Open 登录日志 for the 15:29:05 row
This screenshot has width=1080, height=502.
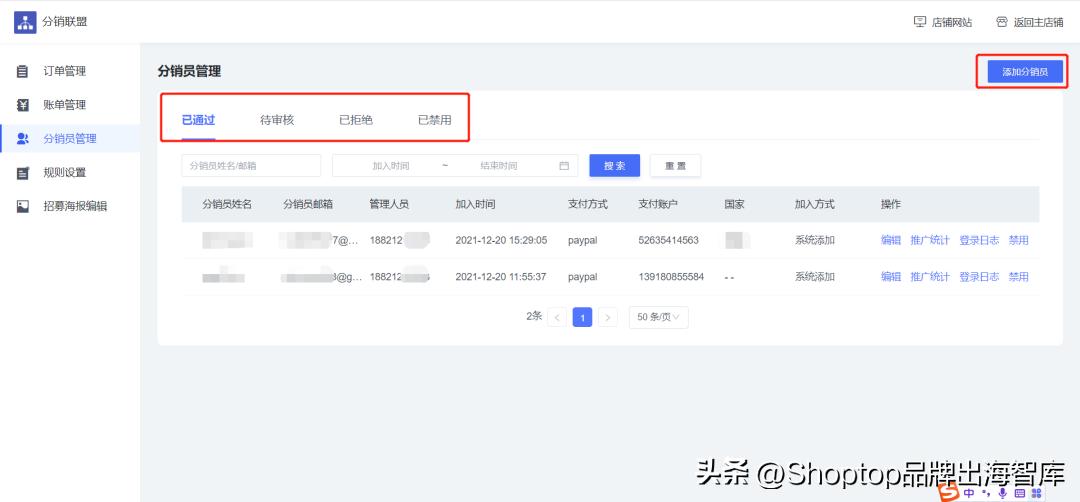tap(979, 240)
